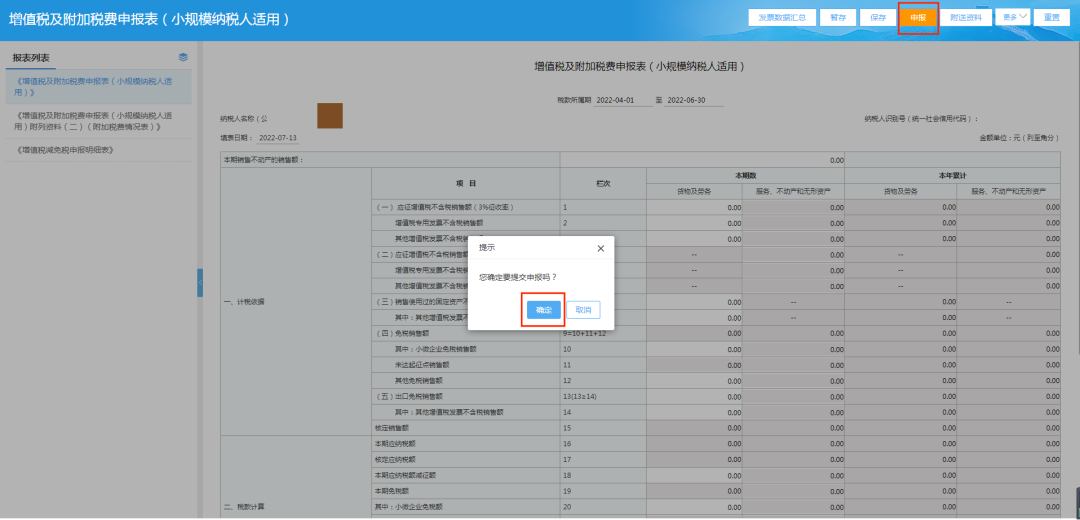Click the tax period start date 2022-04-01
Screen dimensions: 1080x520
[x=623, y=101]
